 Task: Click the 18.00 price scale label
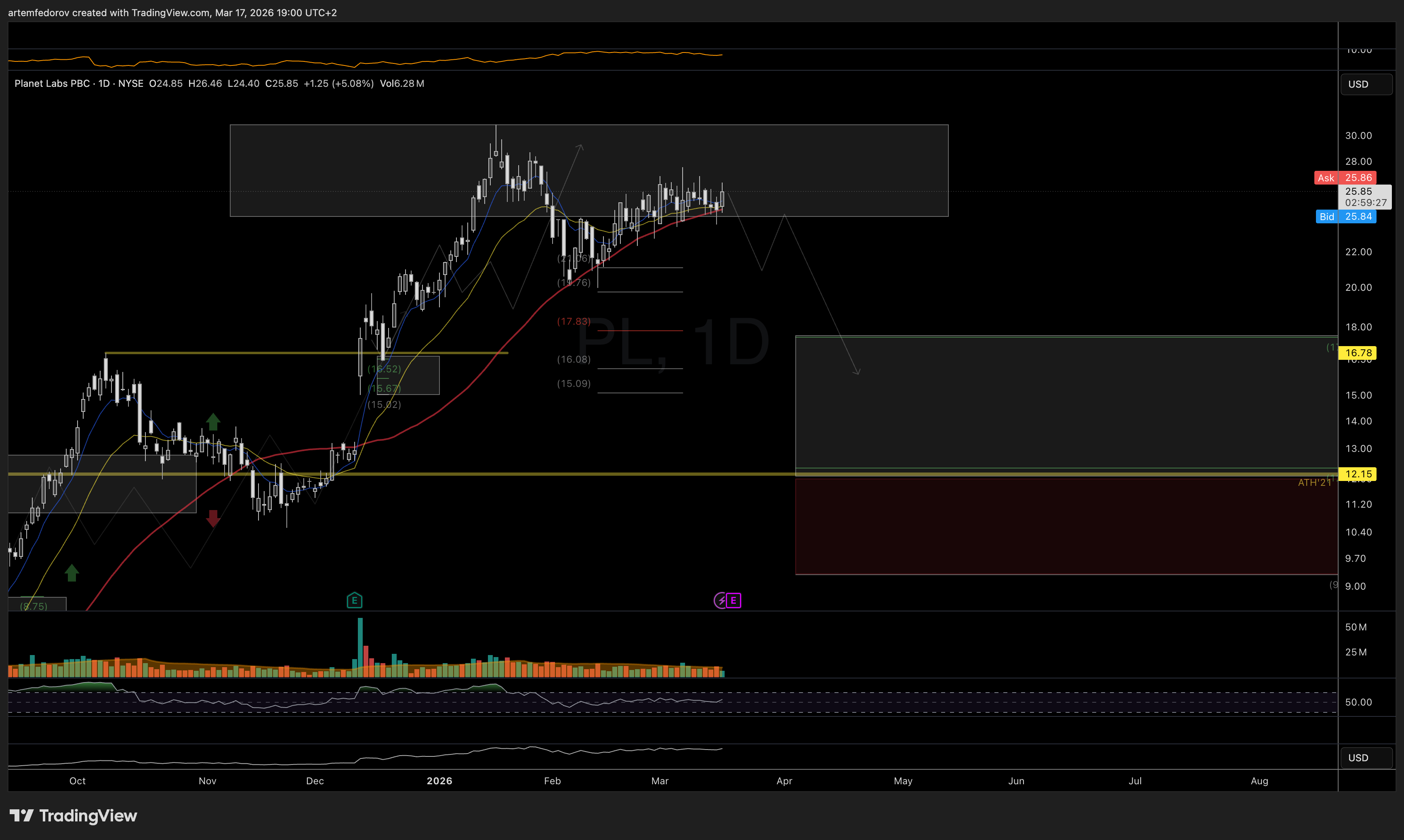[1359, 327]
